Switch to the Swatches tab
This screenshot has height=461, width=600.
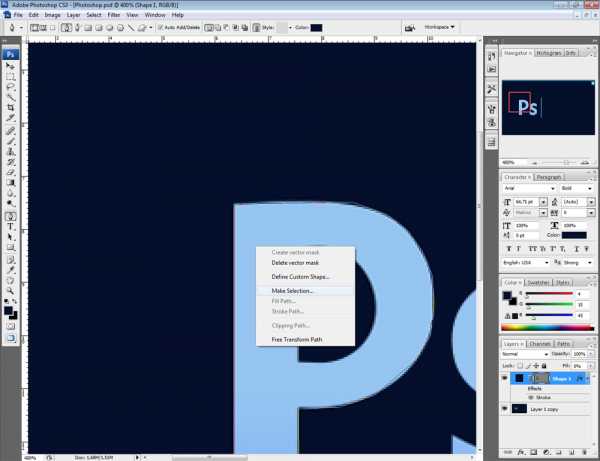pyautogui.click(x=538, y=282)
